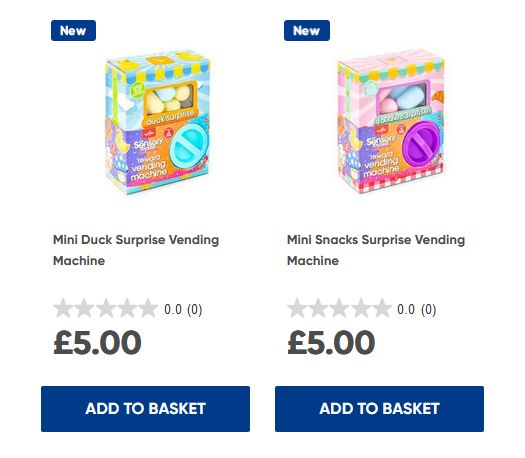Viewport: 525px width, 458px height.
Task: Click the Mini Snacks Surprise Vending Machine title
Action: point(376,250)
